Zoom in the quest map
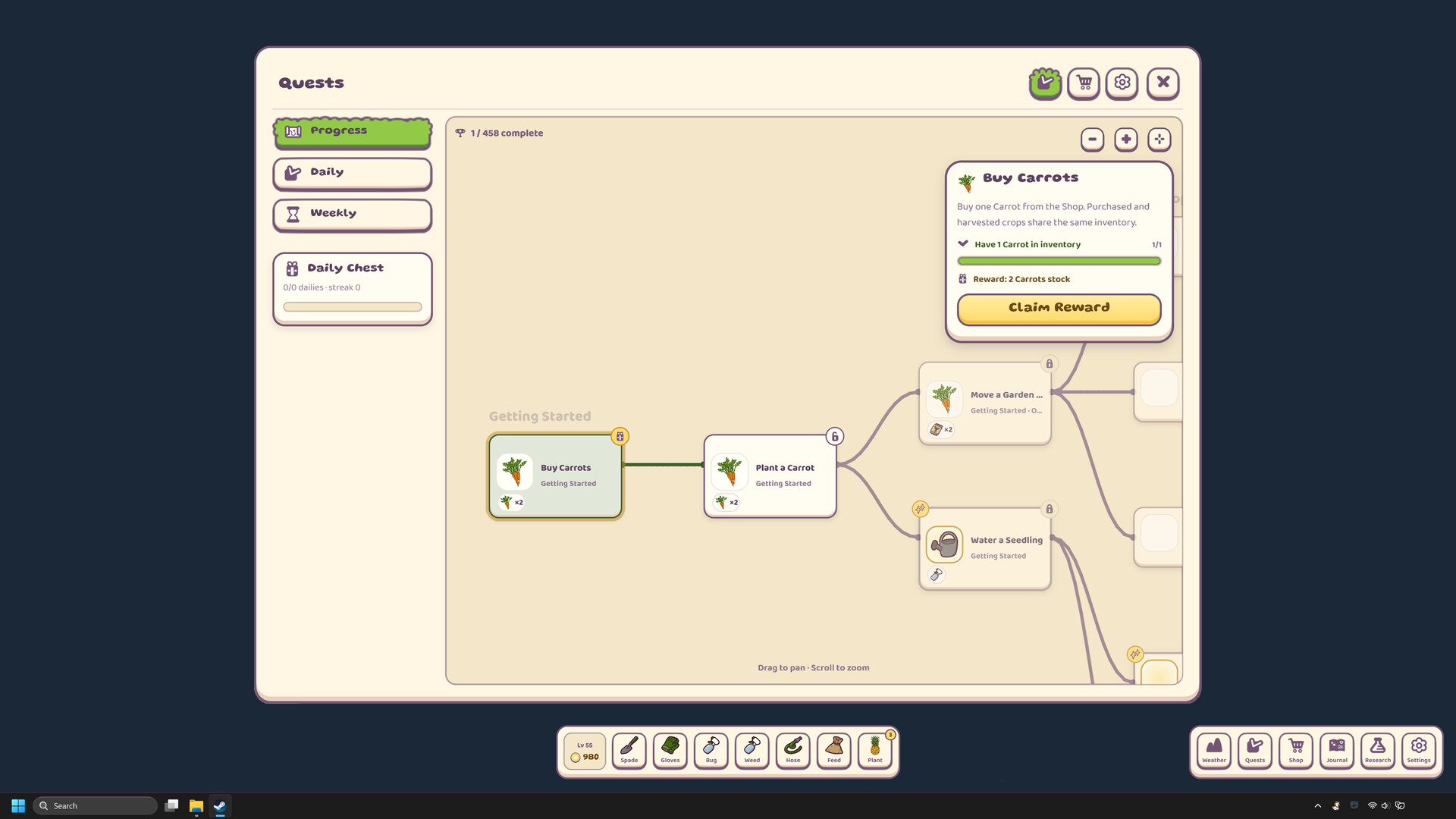The image size is (1456, 819). coord(1125,140)
